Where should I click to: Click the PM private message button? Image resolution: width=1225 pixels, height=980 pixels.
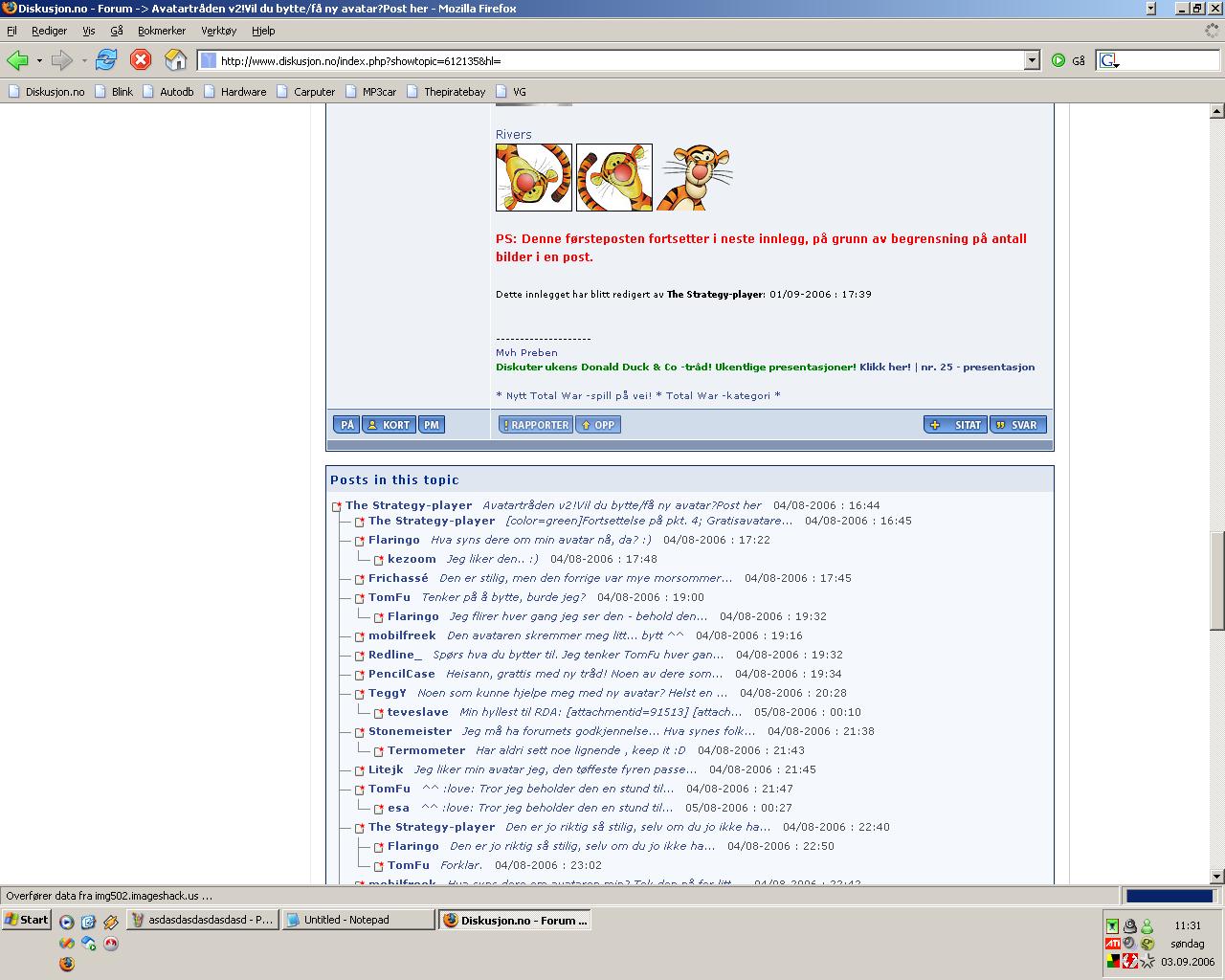[432, 425]
